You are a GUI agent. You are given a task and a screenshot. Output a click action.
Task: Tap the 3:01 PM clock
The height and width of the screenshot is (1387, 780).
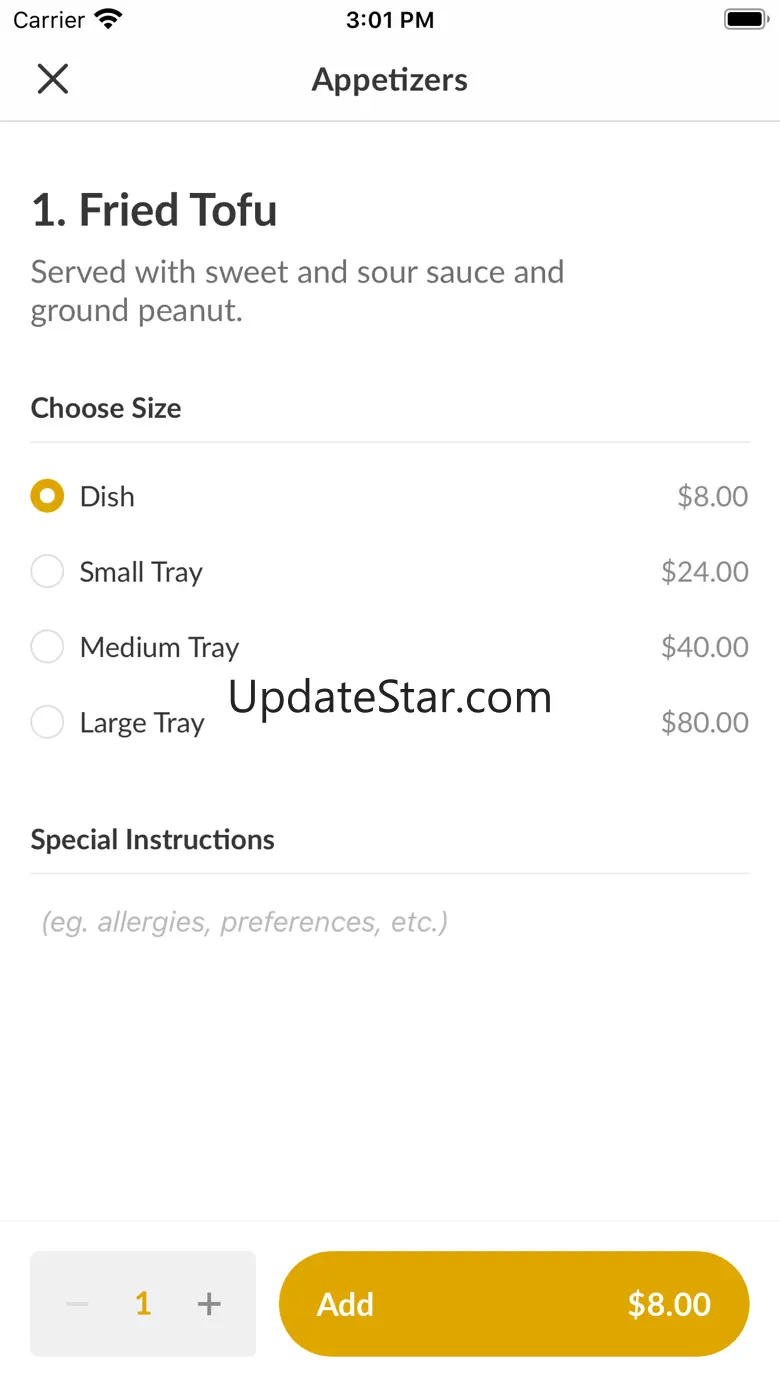click(390, 20)
